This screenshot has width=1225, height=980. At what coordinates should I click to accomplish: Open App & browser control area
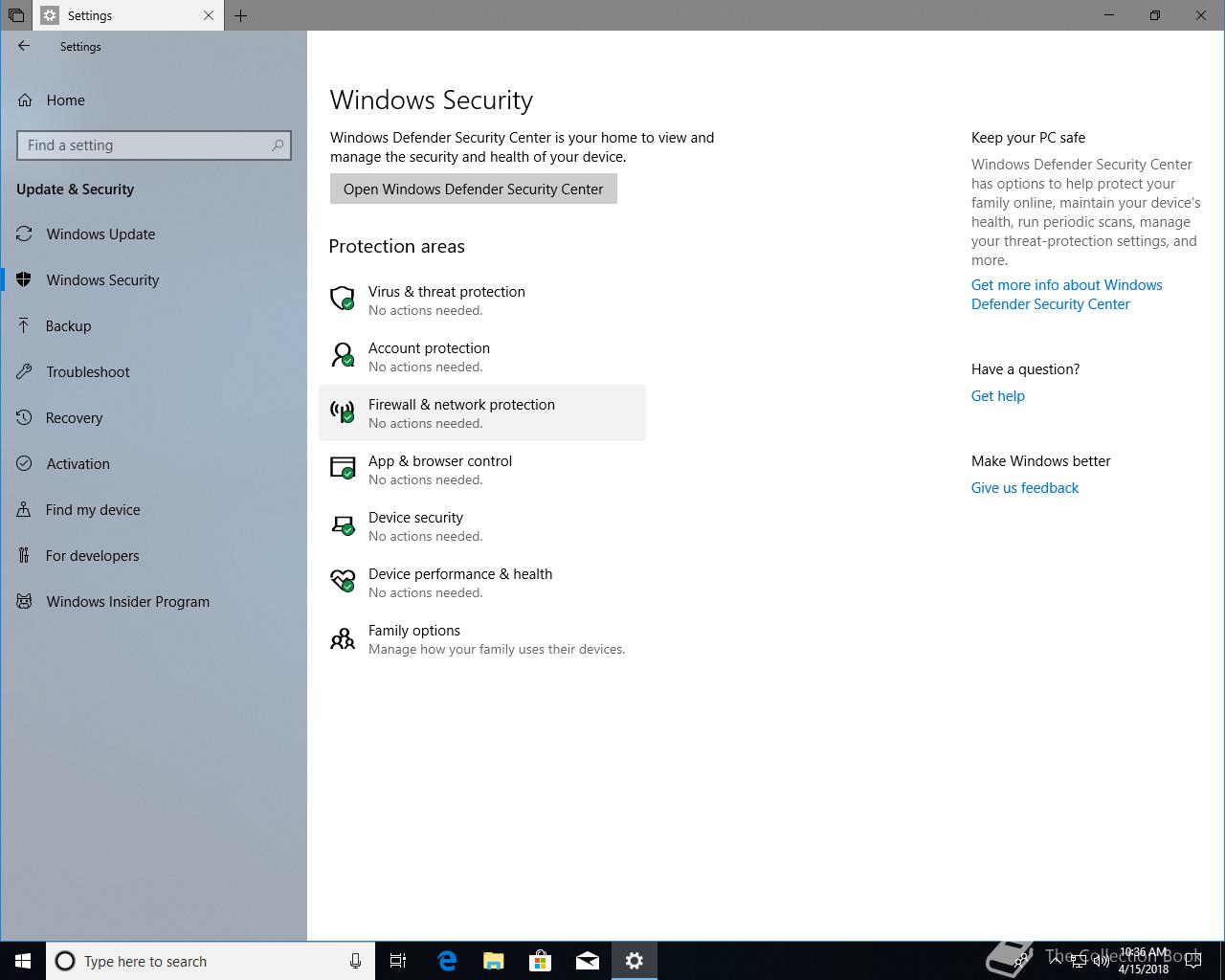coord(482,470)
